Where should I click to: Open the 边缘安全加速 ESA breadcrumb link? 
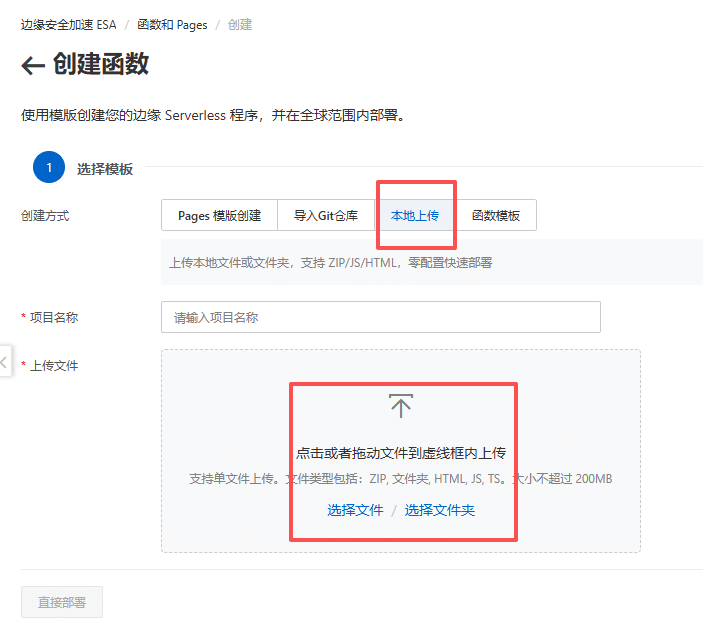coord(69,25)
